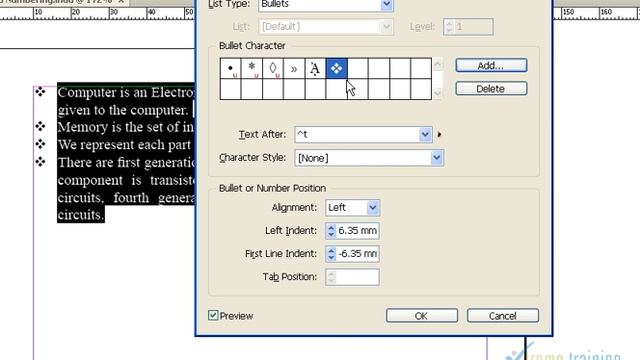Click the document tab close icon
This screenshot has width=640, height=360.
click(x=121, y=2)
